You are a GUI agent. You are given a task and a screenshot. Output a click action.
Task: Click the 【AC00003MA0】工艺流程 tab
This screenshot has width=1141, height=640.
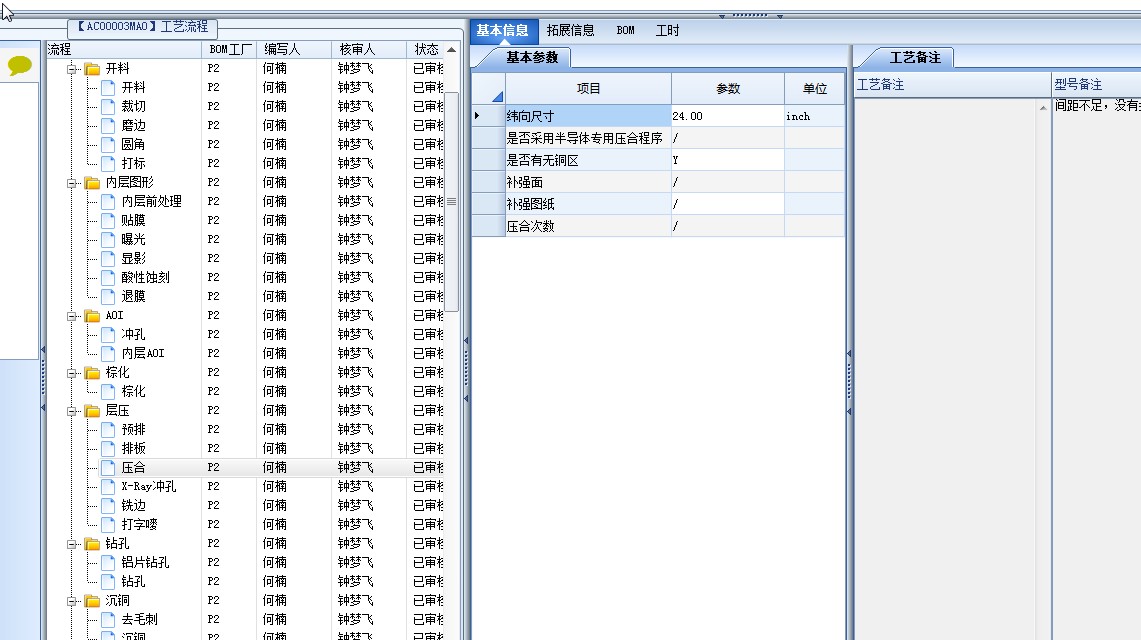(143, 27)
